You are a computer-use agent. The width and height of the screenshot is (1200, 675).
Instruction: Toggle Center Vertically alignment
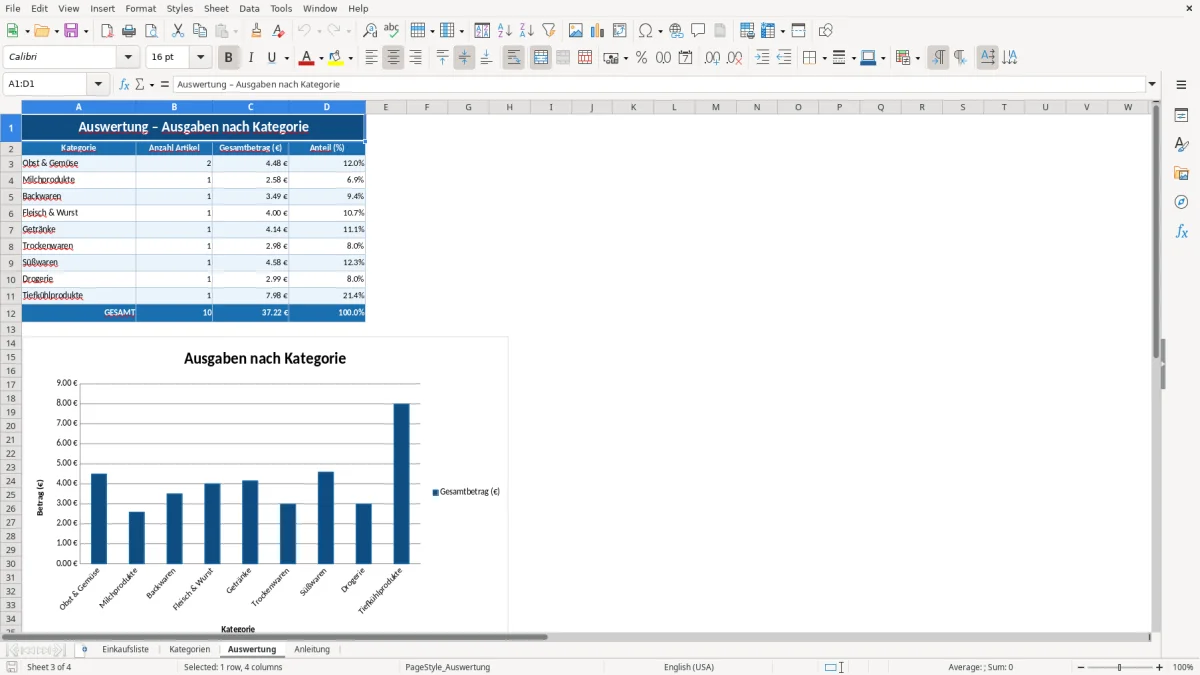(464, 58)
